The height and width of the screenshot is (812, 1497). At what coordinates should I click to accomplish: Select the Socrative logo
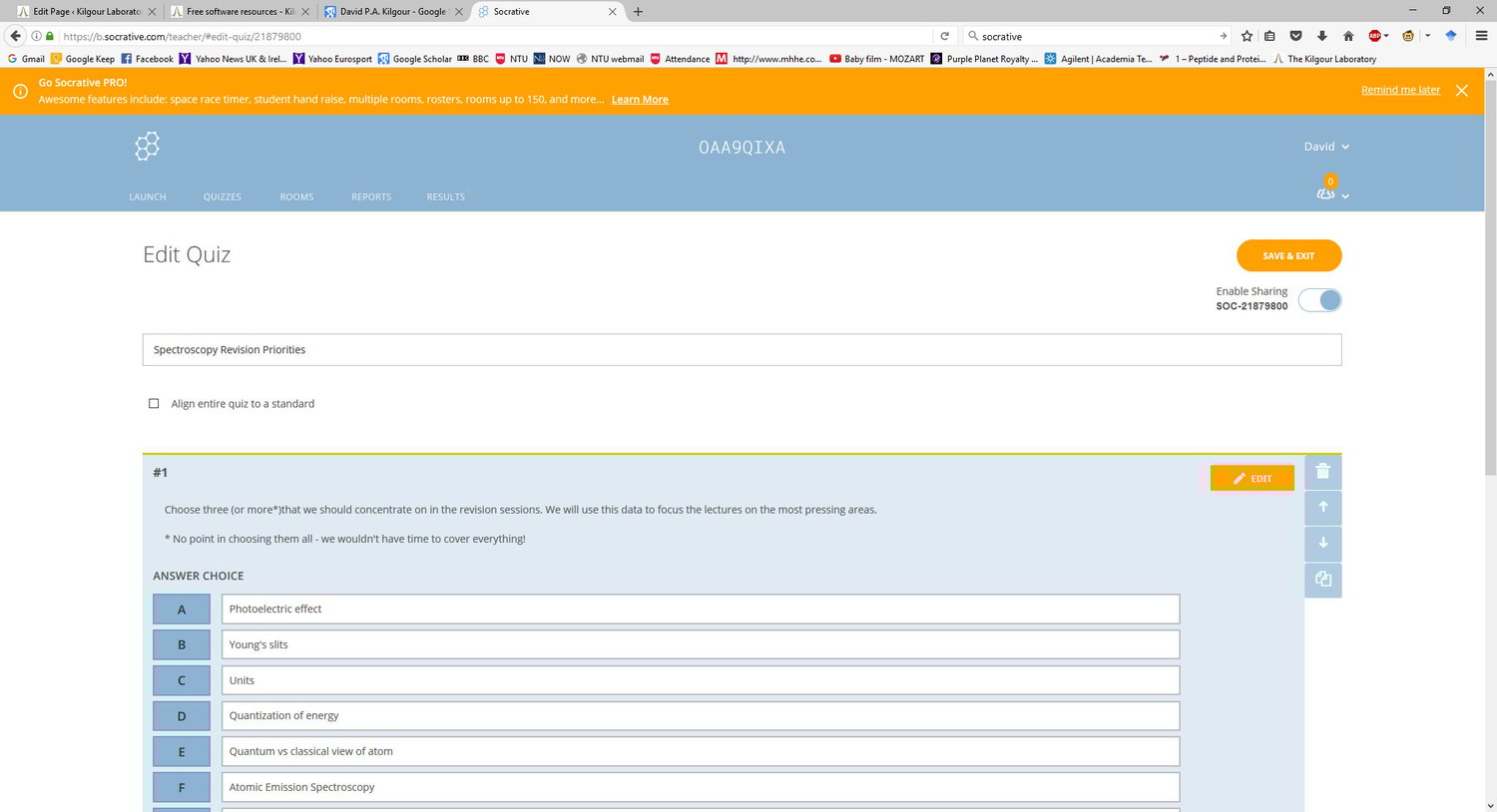(146, 146)
